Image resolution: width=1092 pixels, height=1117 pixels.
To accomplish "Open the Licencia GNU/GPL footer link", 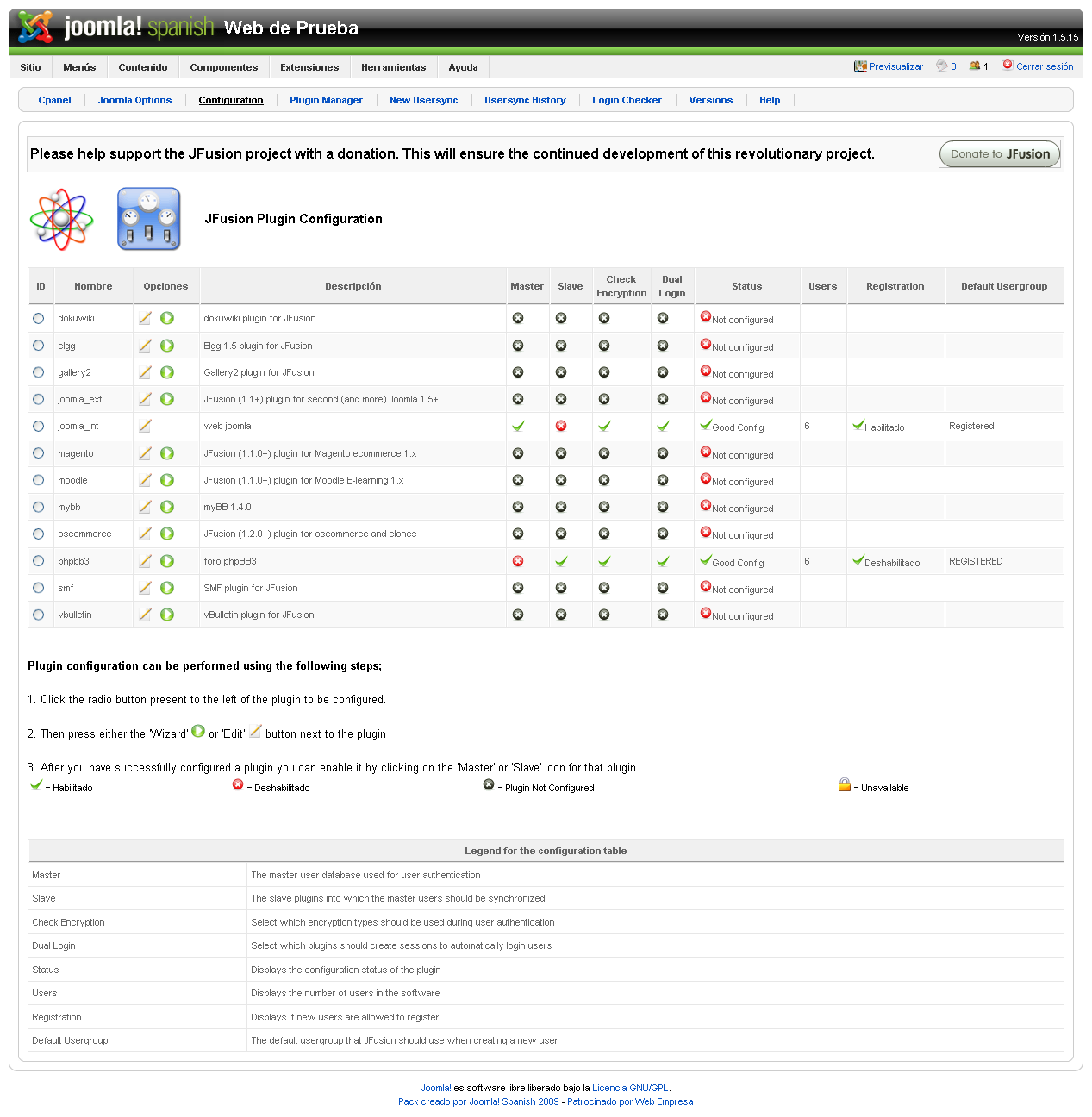I will click(x=630, y=1088).
